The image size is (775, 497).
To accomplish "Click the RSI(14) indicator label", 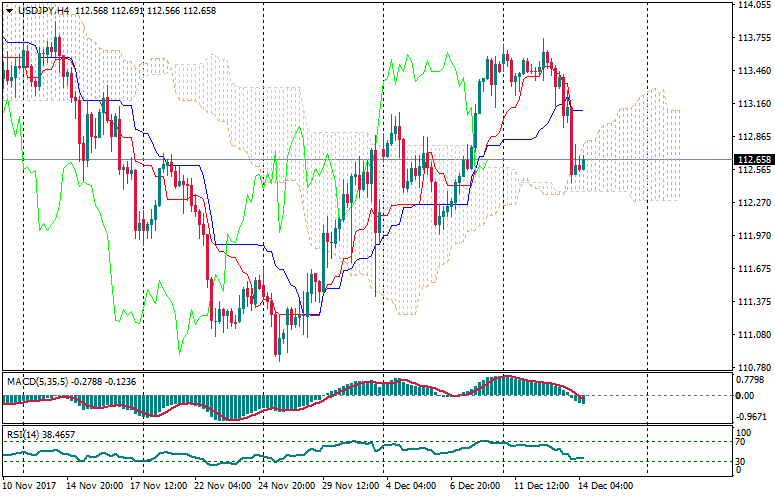I will [24, 436].
